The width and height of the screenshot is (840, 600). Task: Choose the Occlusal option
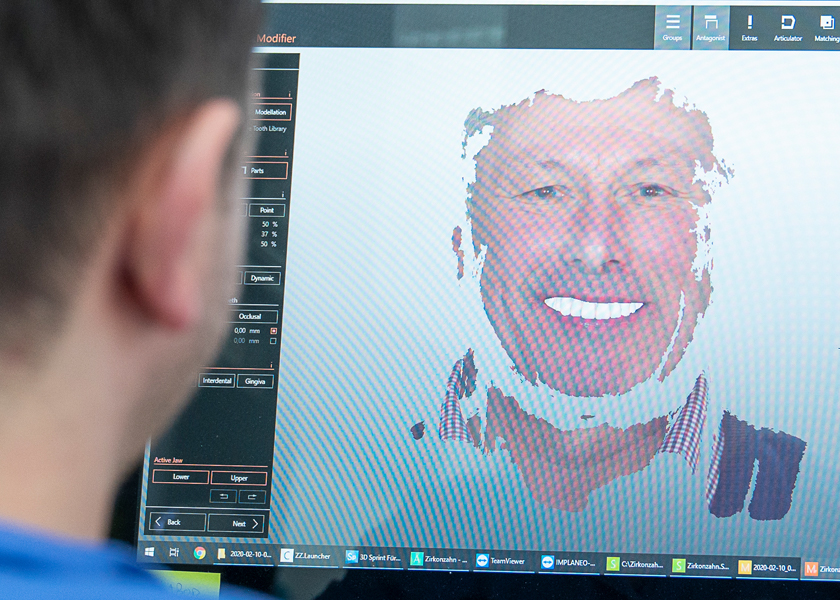252,316
